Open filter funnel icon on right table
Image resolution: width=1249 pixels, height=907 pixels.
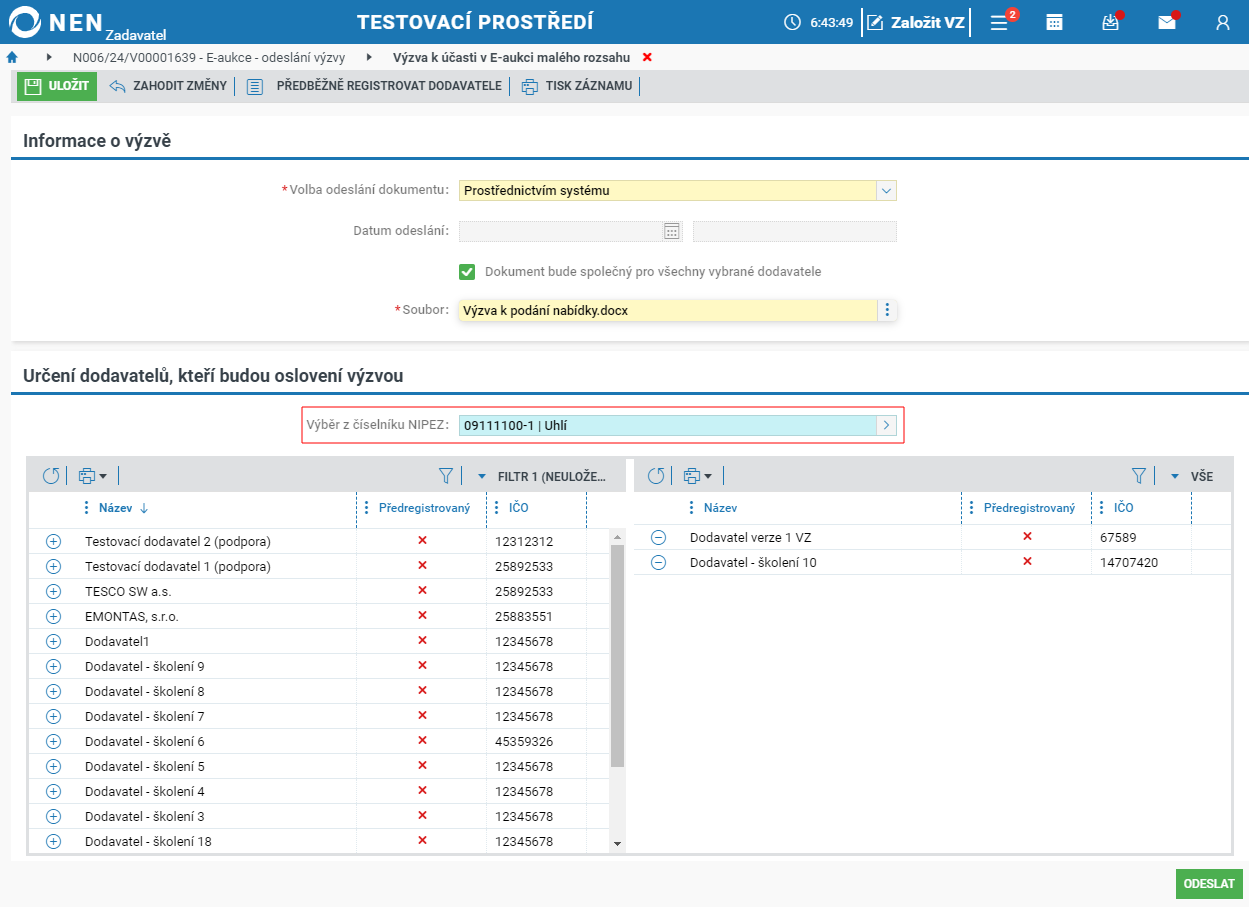click(x=1138, y=476)
